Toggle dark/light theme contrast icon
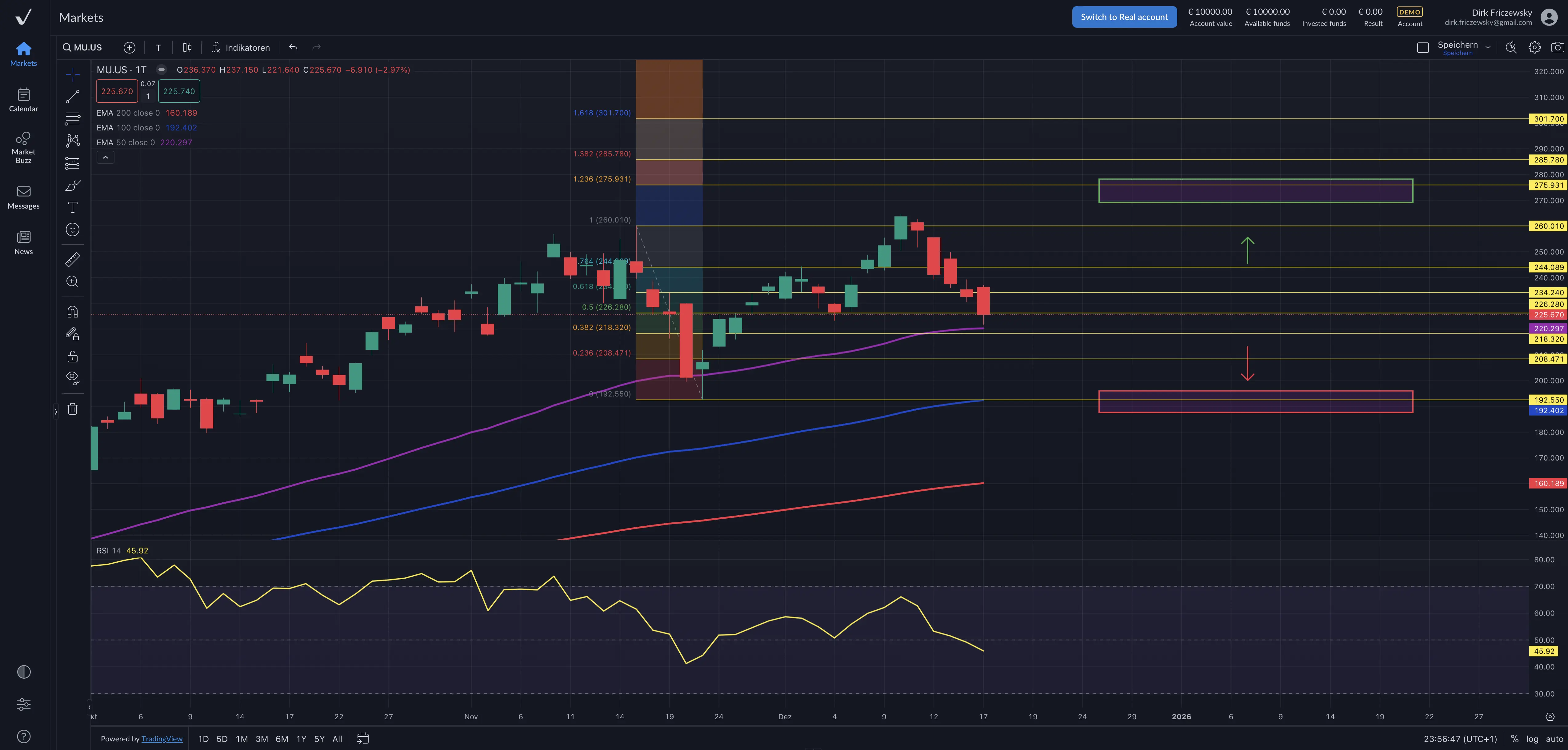The width and height of the screenshot is (1568, 750). click(24, 672)
